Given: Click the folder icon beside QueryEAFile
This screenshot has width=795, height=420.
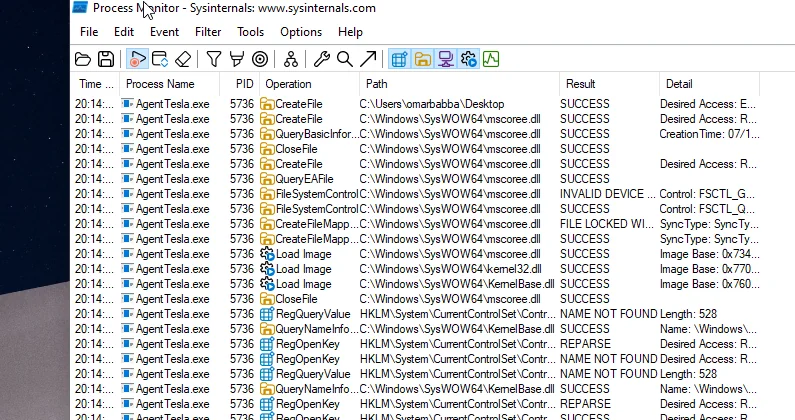Looking at the screenshot, I should coord(267,179).
